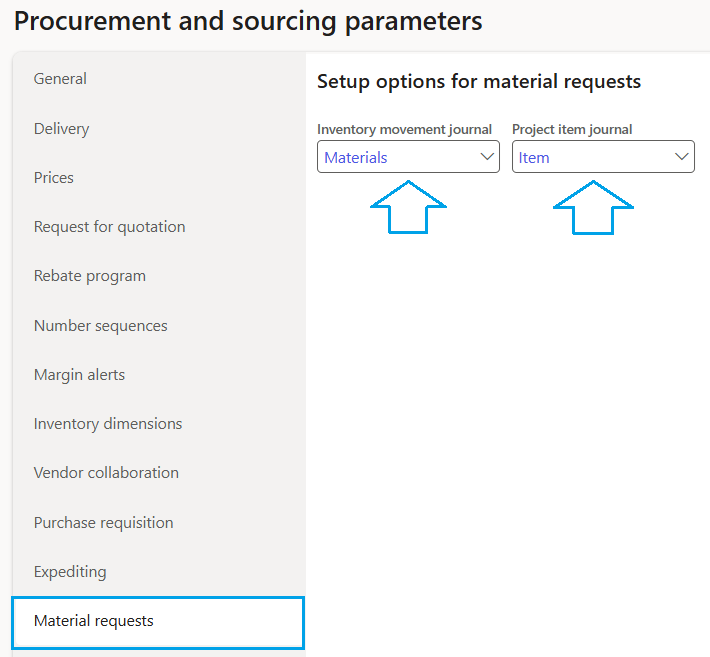Open the Number sequences tab
This screenshot has height=657, width=710.
pos(100,326)
